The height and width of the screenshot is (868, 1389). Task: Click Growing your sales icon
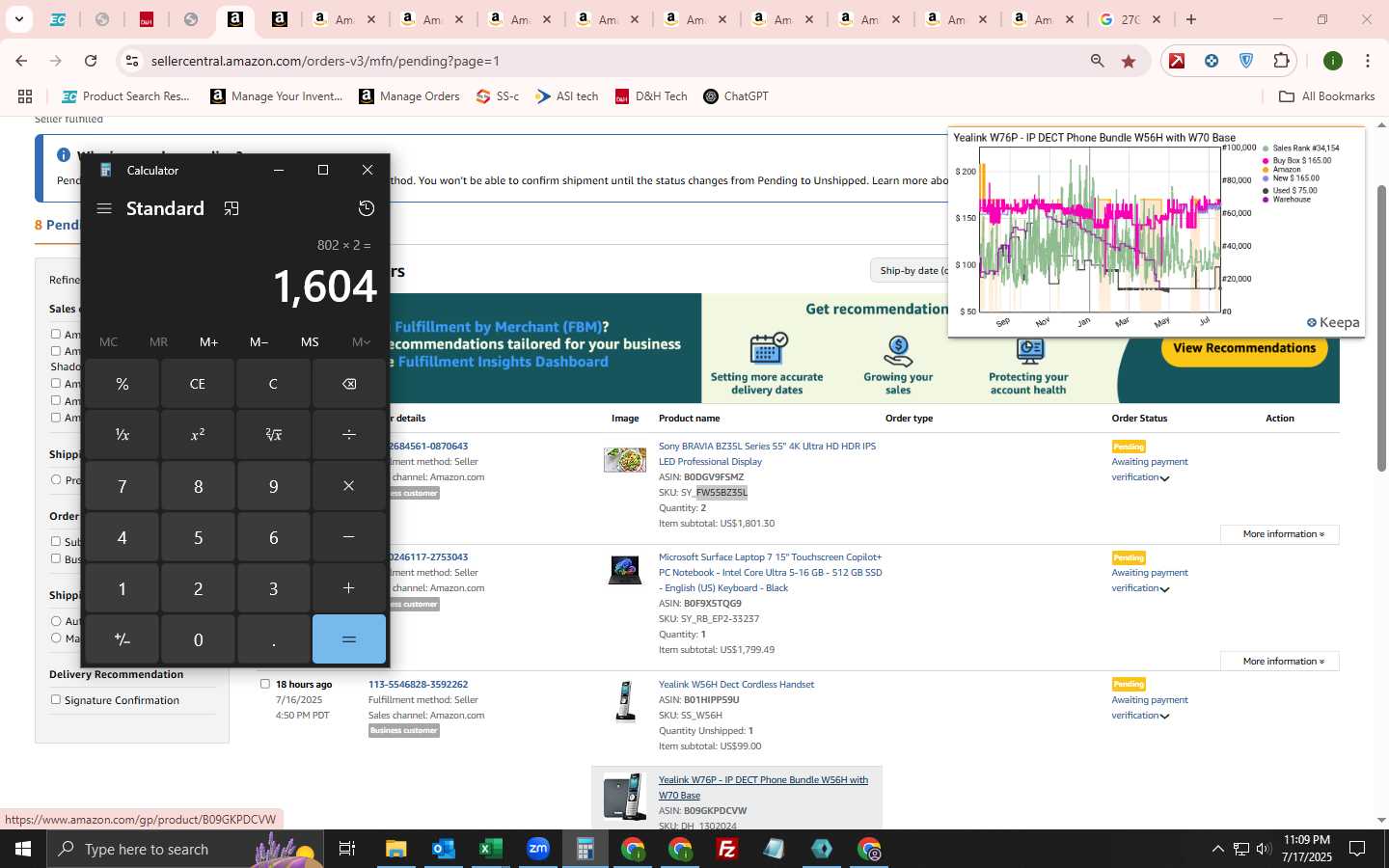click(x=898, y=350)
